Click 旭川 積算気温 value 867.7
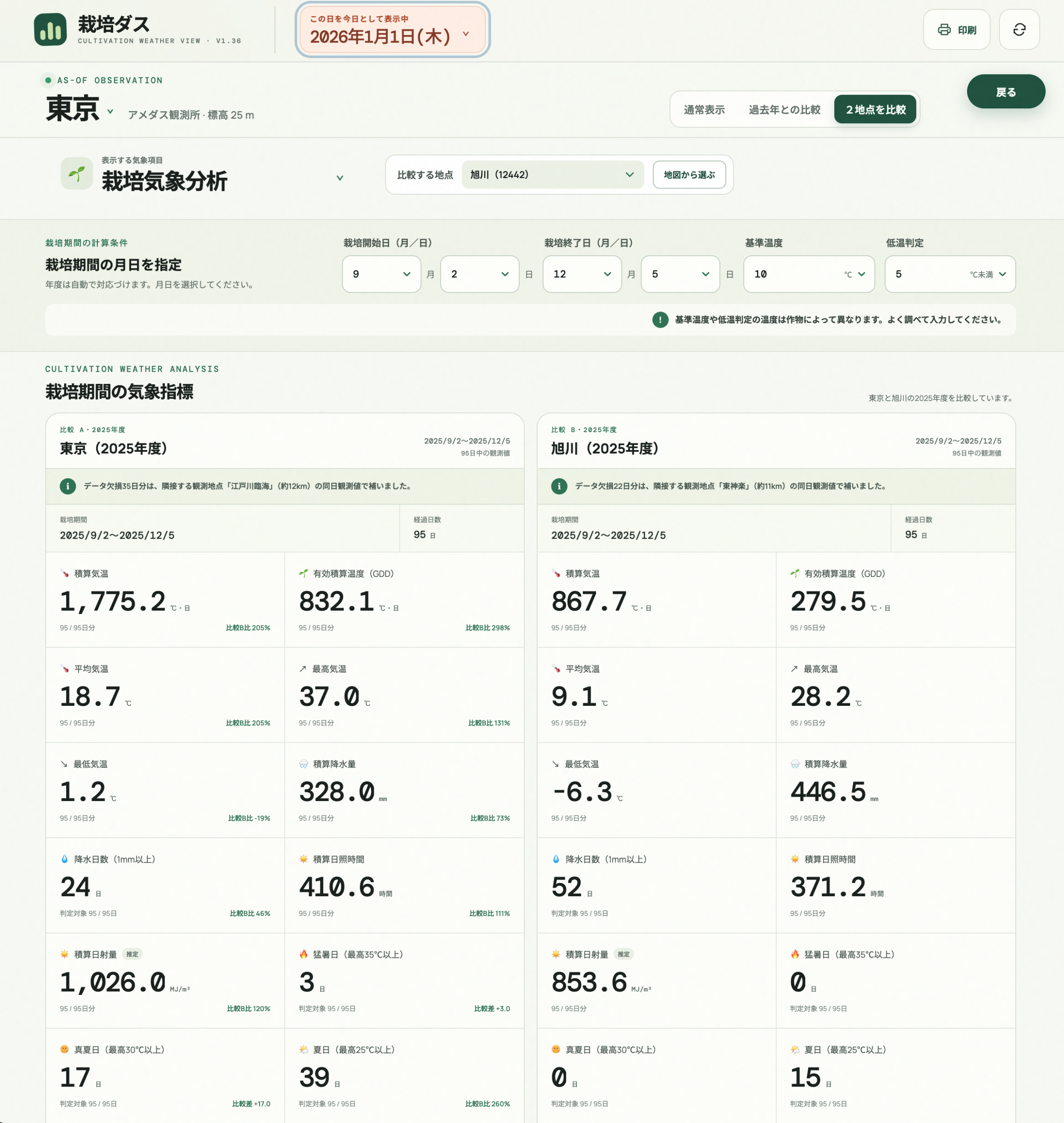This screenshot has height=1123, width=1064. (589, 601)
